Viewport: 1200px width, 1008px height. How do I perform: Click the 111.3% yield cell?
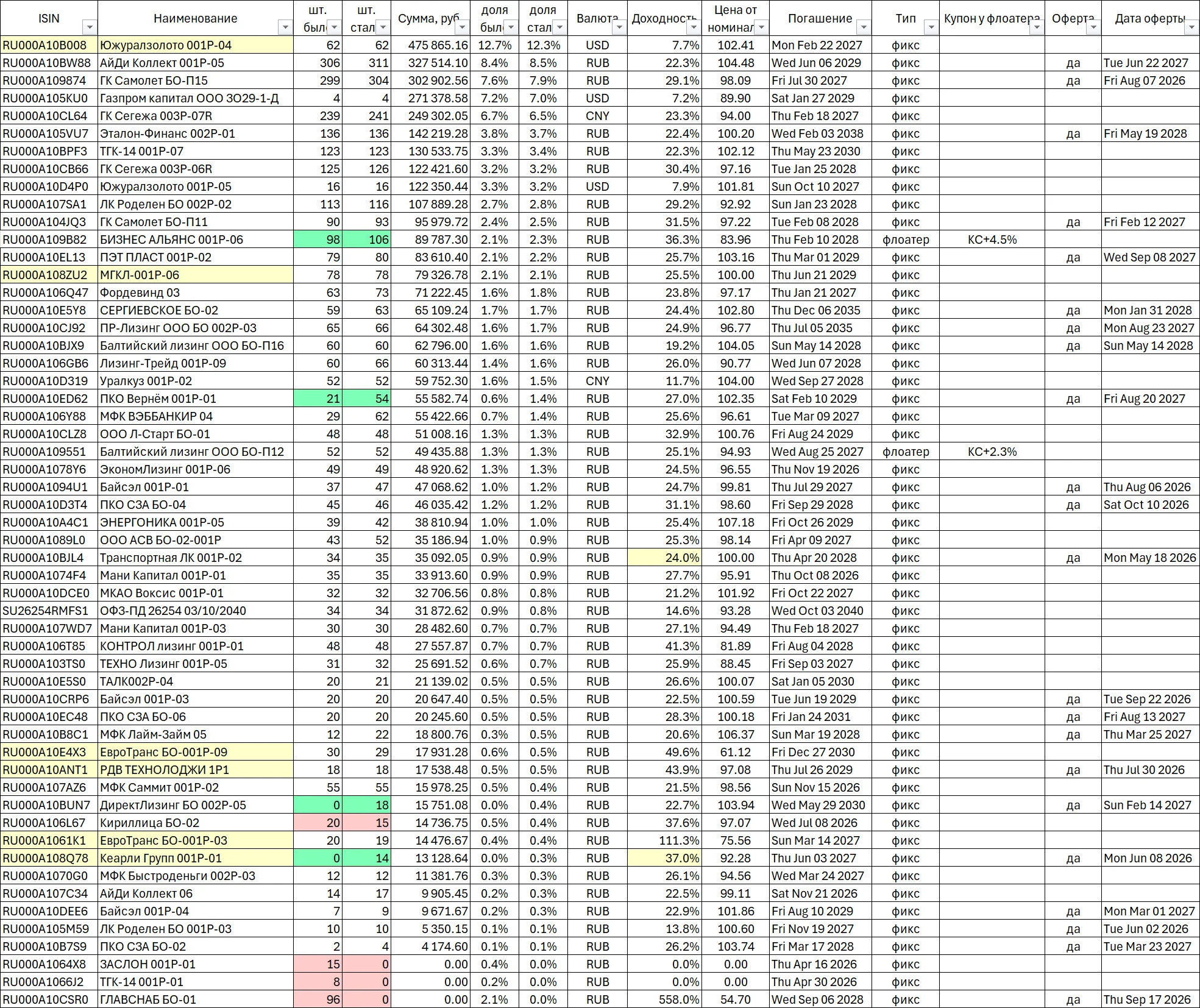[x=664, y=840]
